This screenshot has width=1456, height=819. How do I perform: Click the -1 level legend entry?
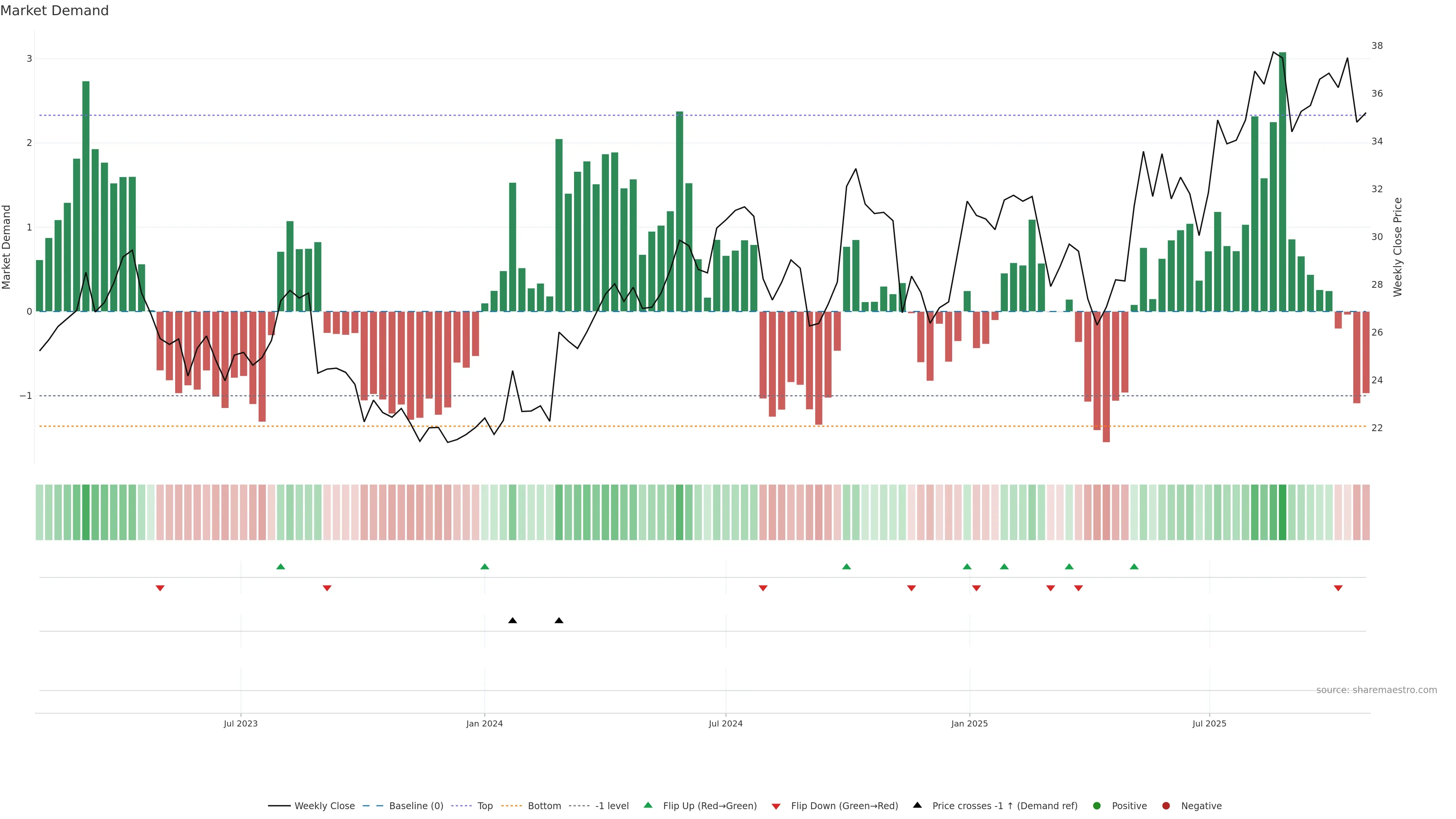click(x=612, y=806)
